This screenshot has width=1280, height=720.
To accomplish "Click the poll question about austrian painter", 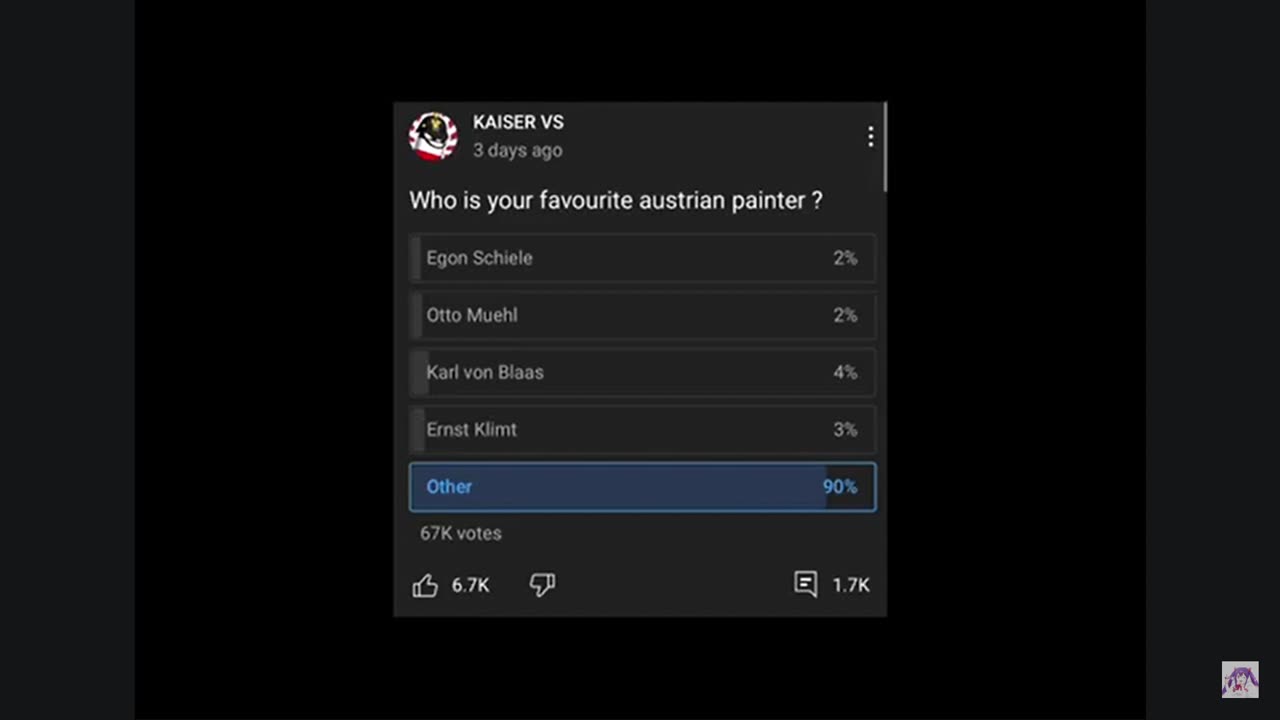I will [x=615, y=200].
